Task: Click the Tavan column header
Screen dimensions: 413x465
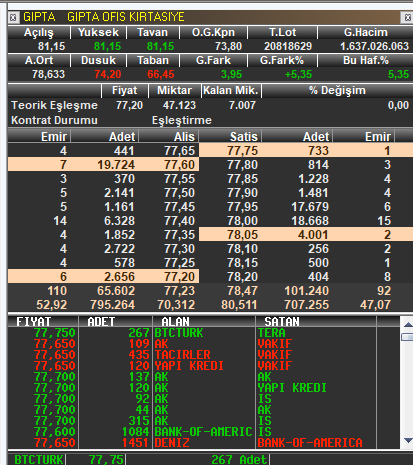Action: pos(153,32)
